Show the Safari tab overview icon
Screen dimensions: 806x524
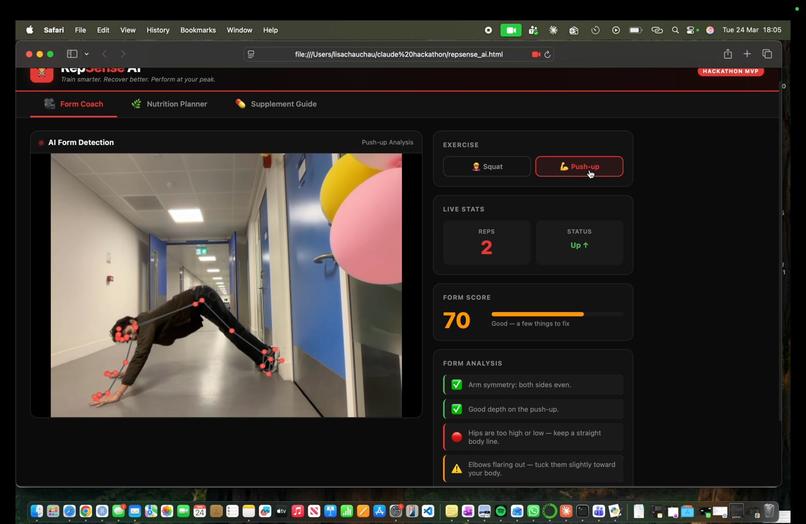coord(767,54)
